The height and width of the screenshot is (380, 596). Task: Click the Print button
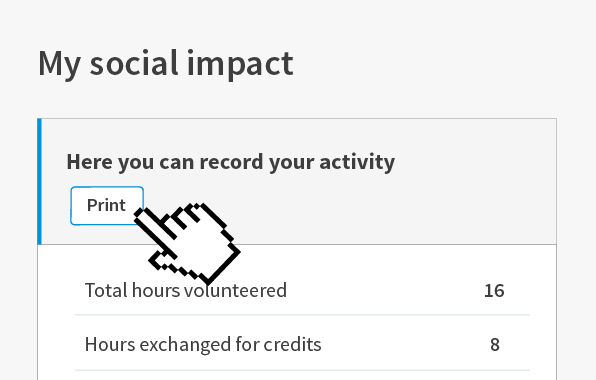[x=107, y=206]
